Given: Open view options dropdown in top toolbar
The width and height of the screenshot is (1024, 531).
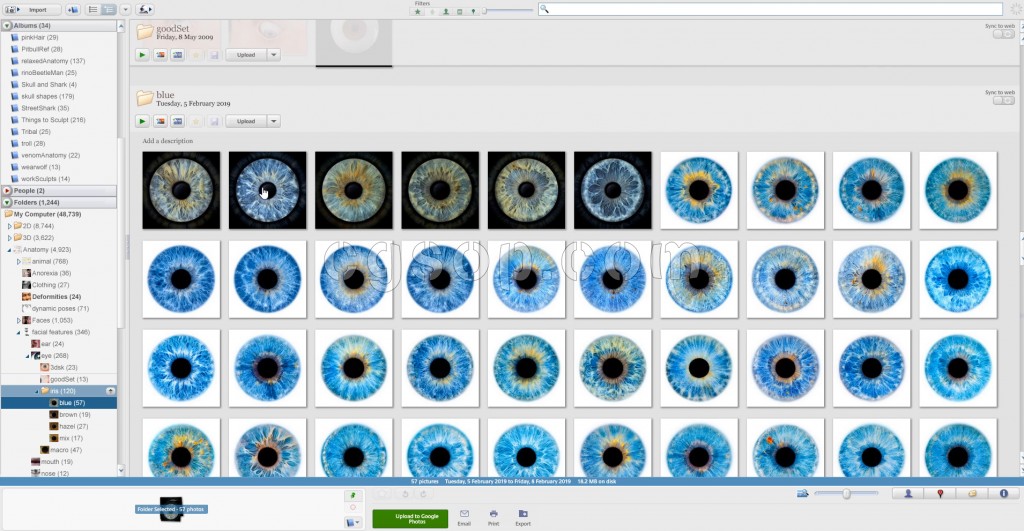Looking at the screenshot, I should [125, 10].
